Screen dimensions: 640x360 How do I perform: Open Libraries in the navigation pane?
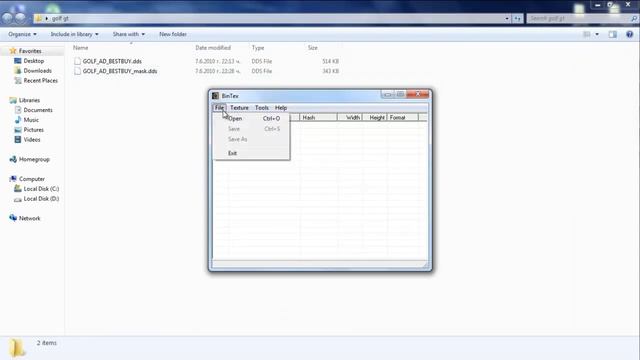[x=29, y=100]
